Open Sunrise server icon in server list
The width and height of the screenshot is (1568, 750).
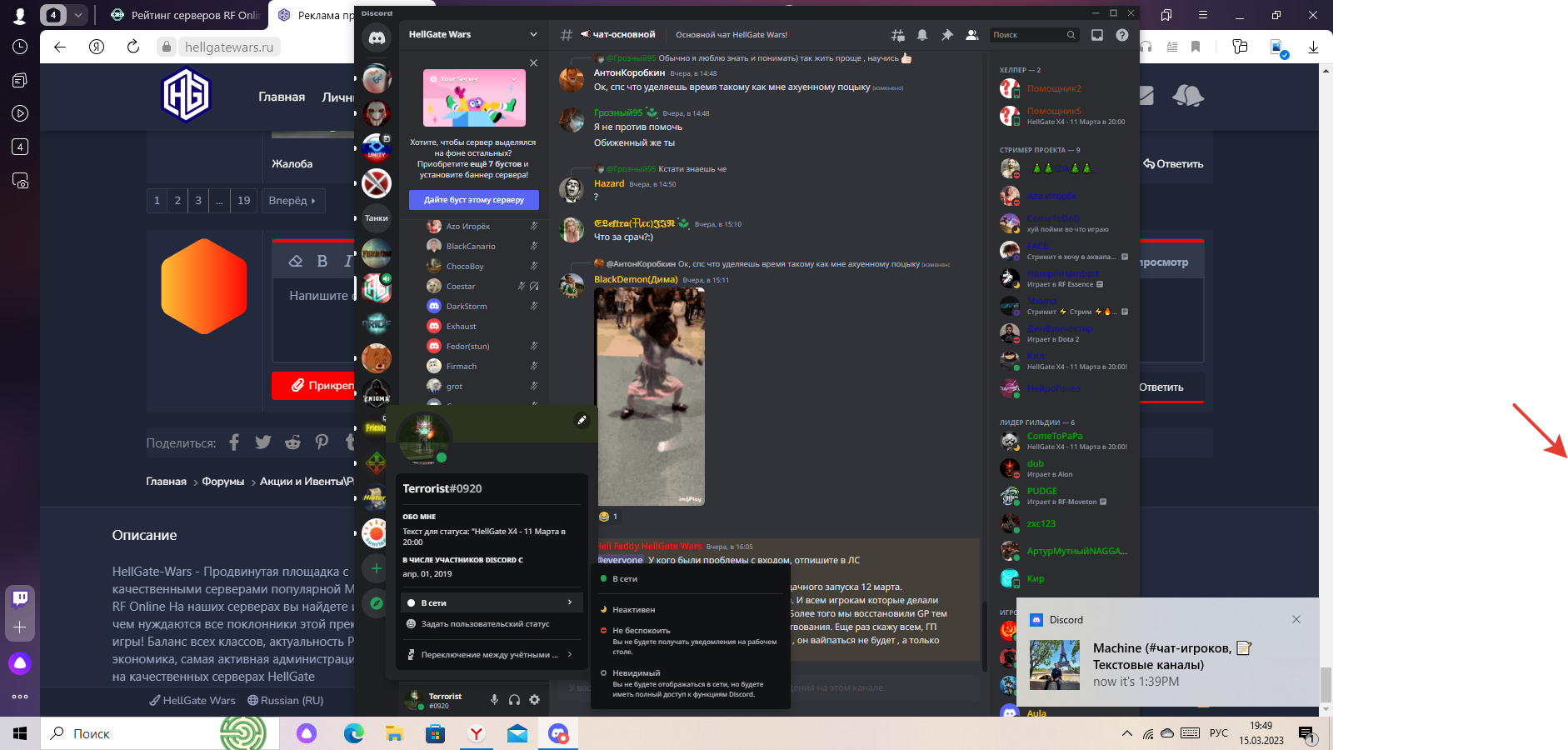pyautogui.click(x=377, y=533)
